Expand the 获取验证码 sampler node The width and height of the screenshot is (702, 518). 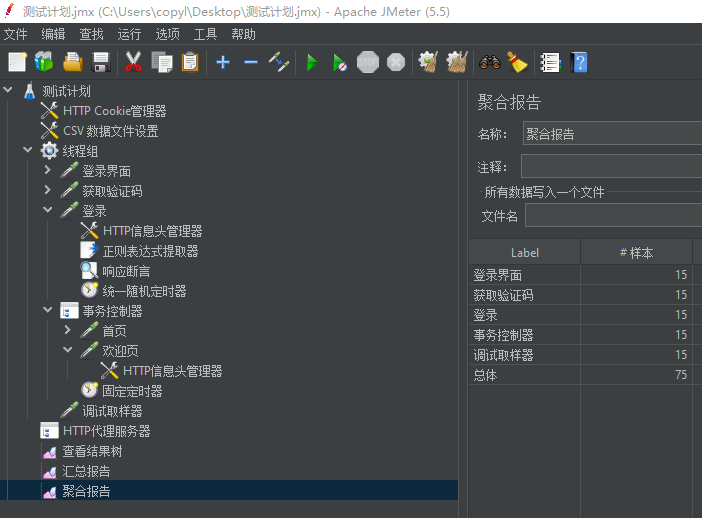tap(48, 189)
